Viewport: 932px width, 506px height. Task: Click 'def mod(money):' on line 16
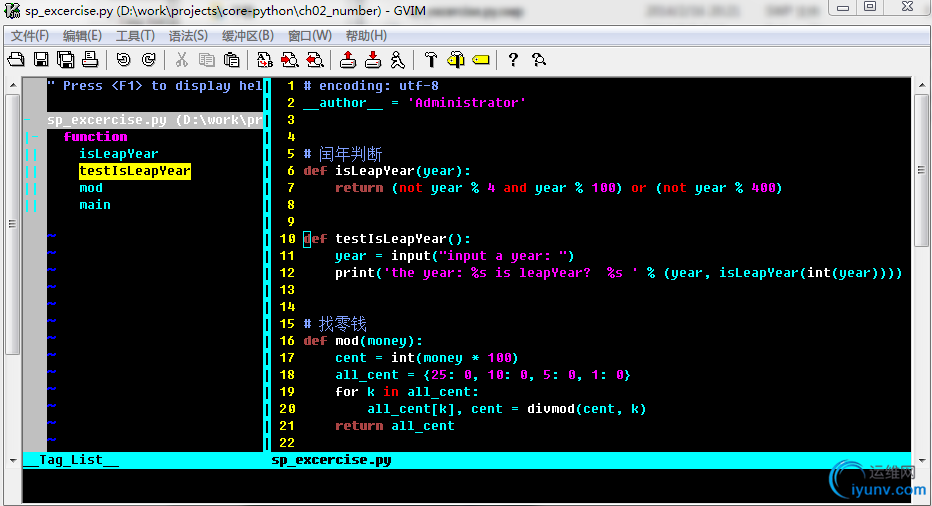tap(363, 341)
